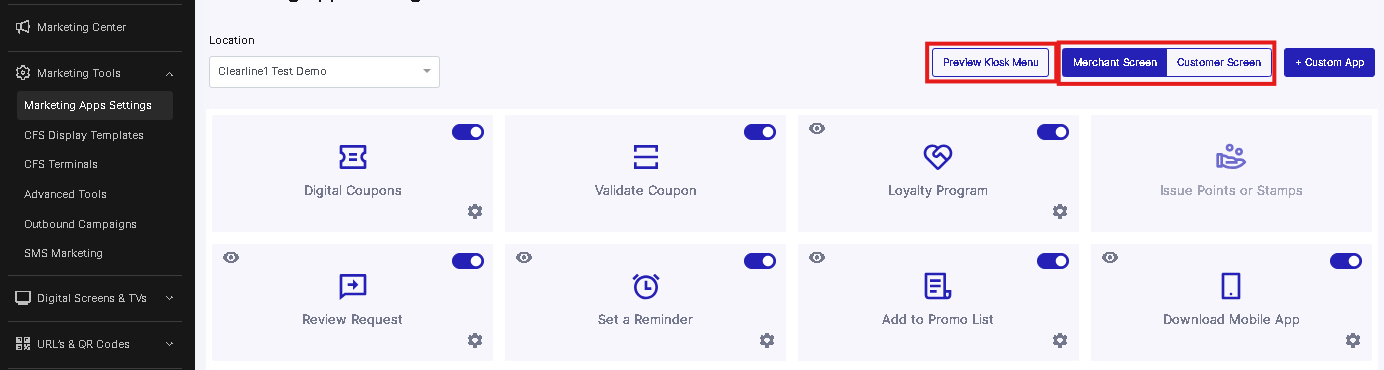Click the Loyalty Program heart icon
1384x370 pixels.
(x=937, y=156)
